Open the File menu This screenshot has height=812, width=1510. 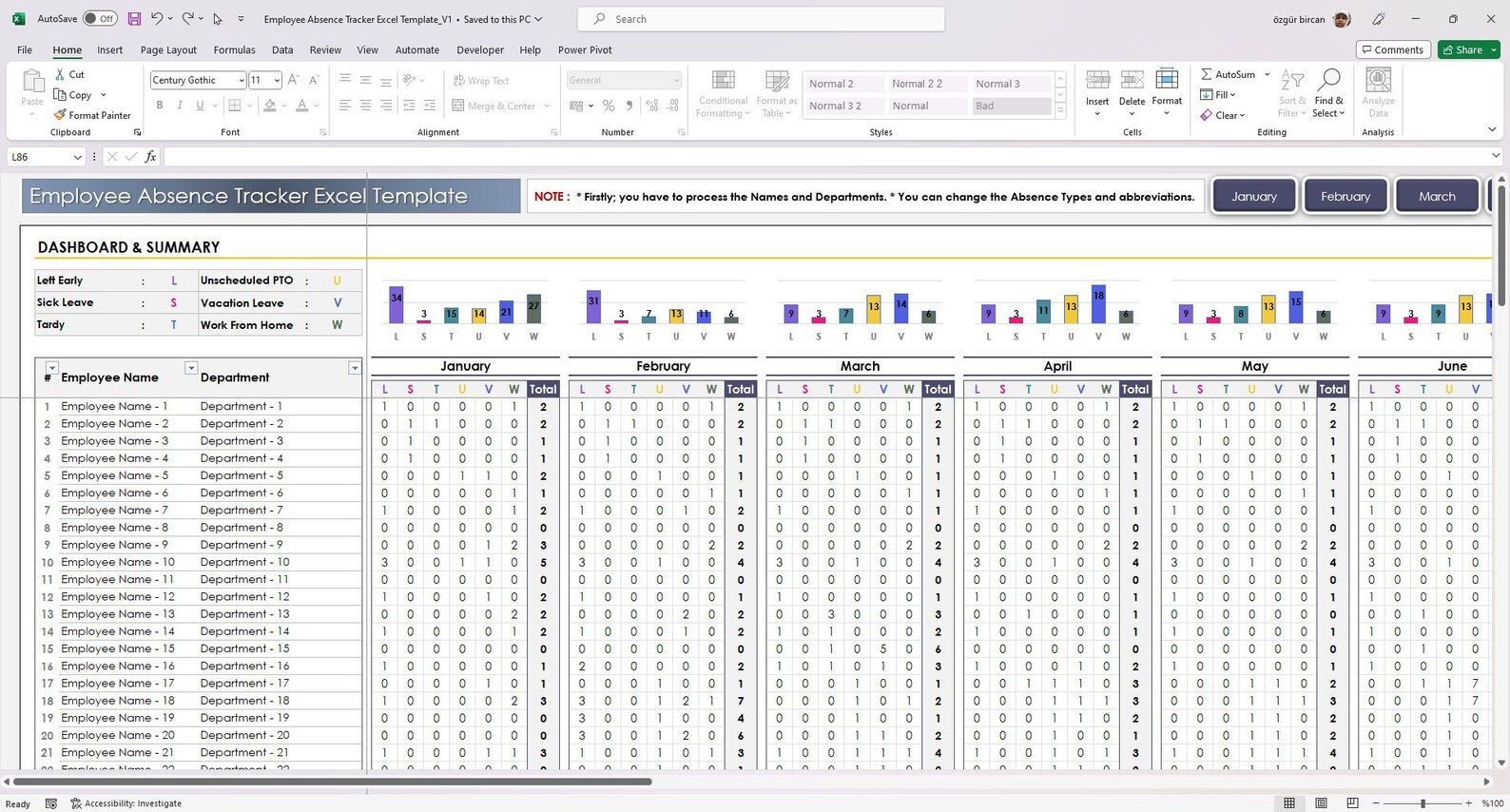point(25,50)
